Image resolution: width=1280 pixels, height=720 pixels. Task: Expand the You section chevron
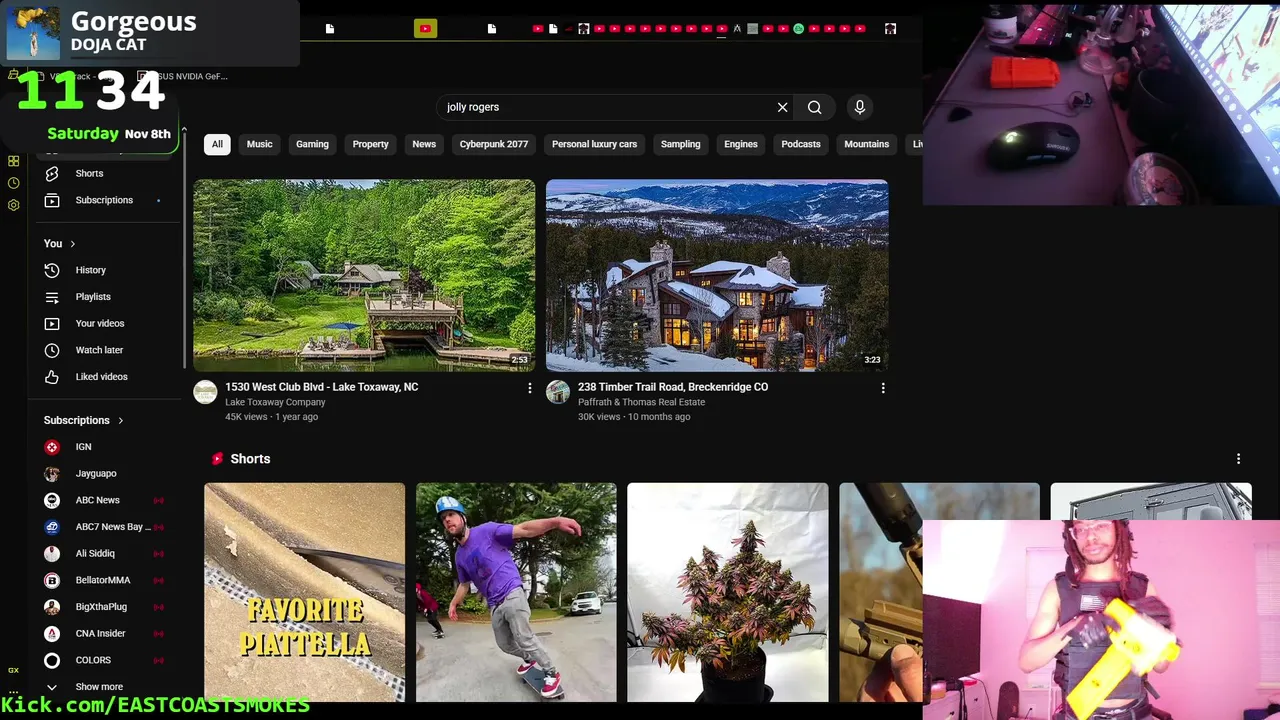pyautogui.click(x=72, y=244)
